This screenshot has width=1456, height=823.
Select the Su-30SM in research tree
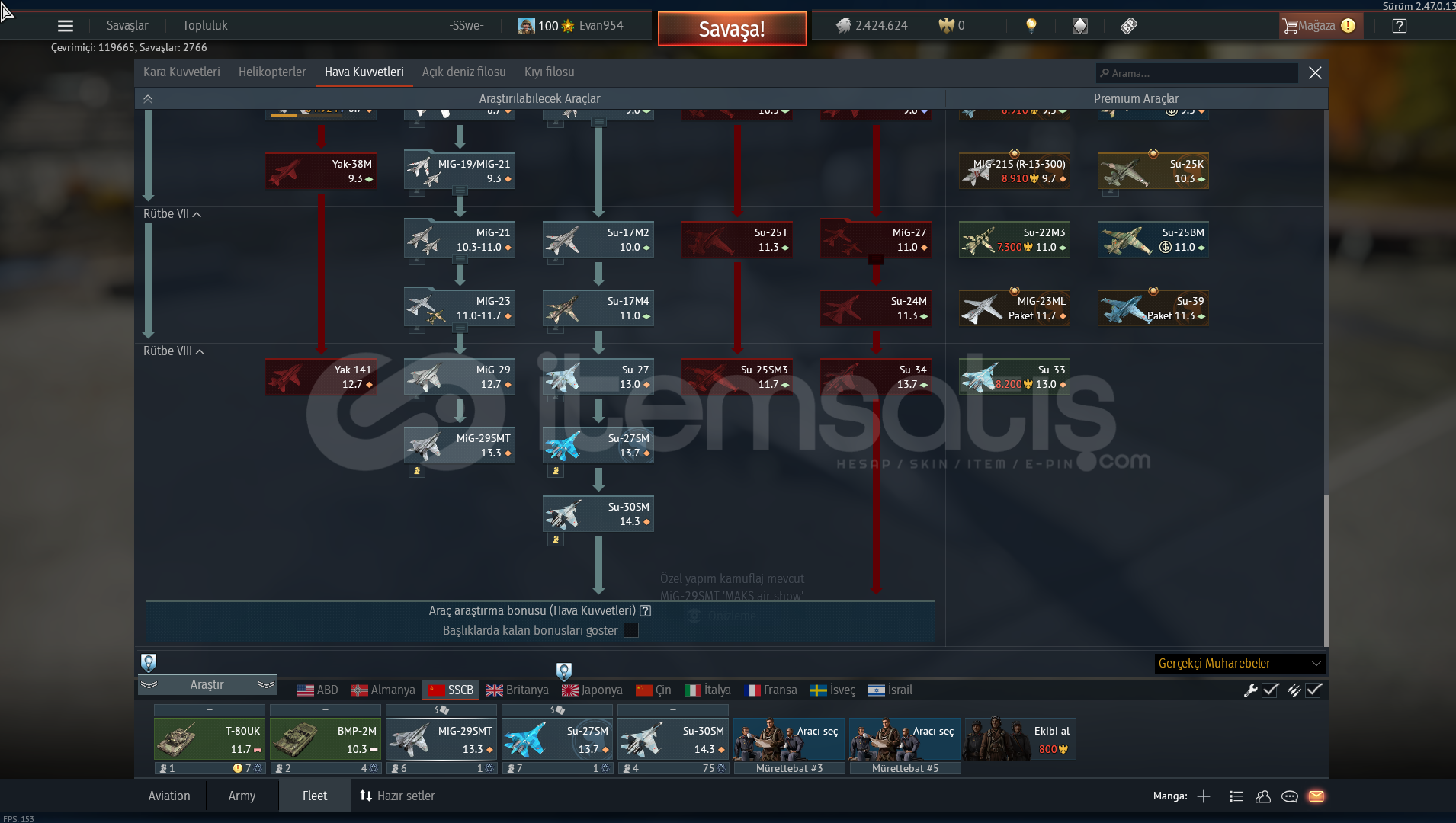pos(598,514)
